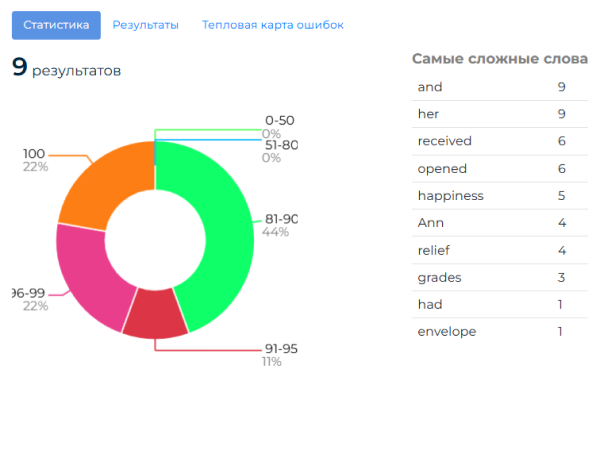Switch to the Результаты tab
This screenshot has width=600, height=451.
click(145, 25)
